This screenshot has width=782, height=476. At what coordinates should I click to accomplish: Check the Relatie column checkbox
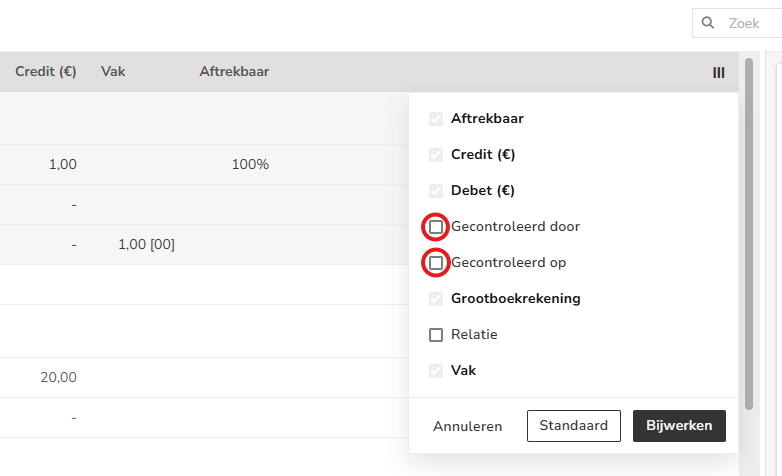point(436,335)
